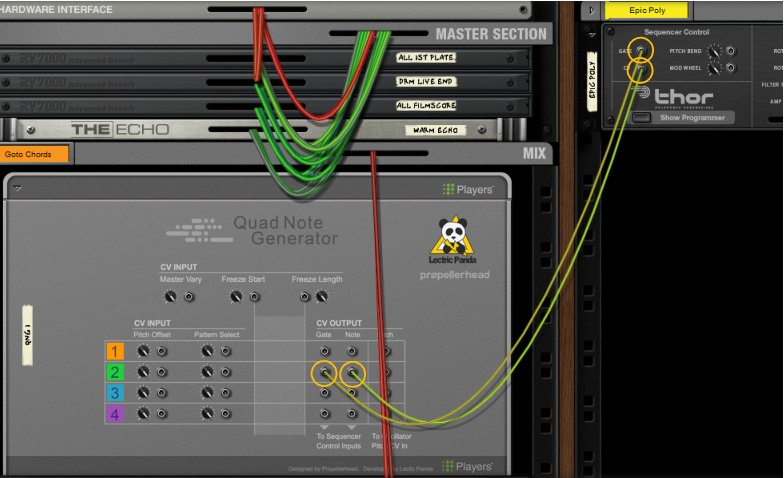Click channel 3 Pattern Select CV jack
Viewport: 784px width, 478px height.
point(226,393)
